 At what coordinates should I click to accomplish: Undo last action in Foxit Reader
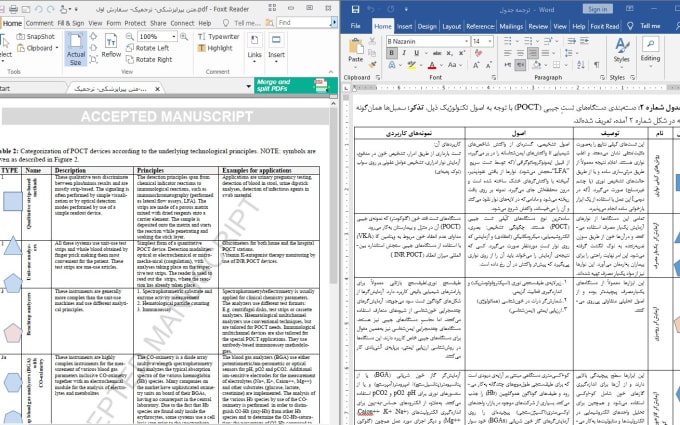coord(38,9)
